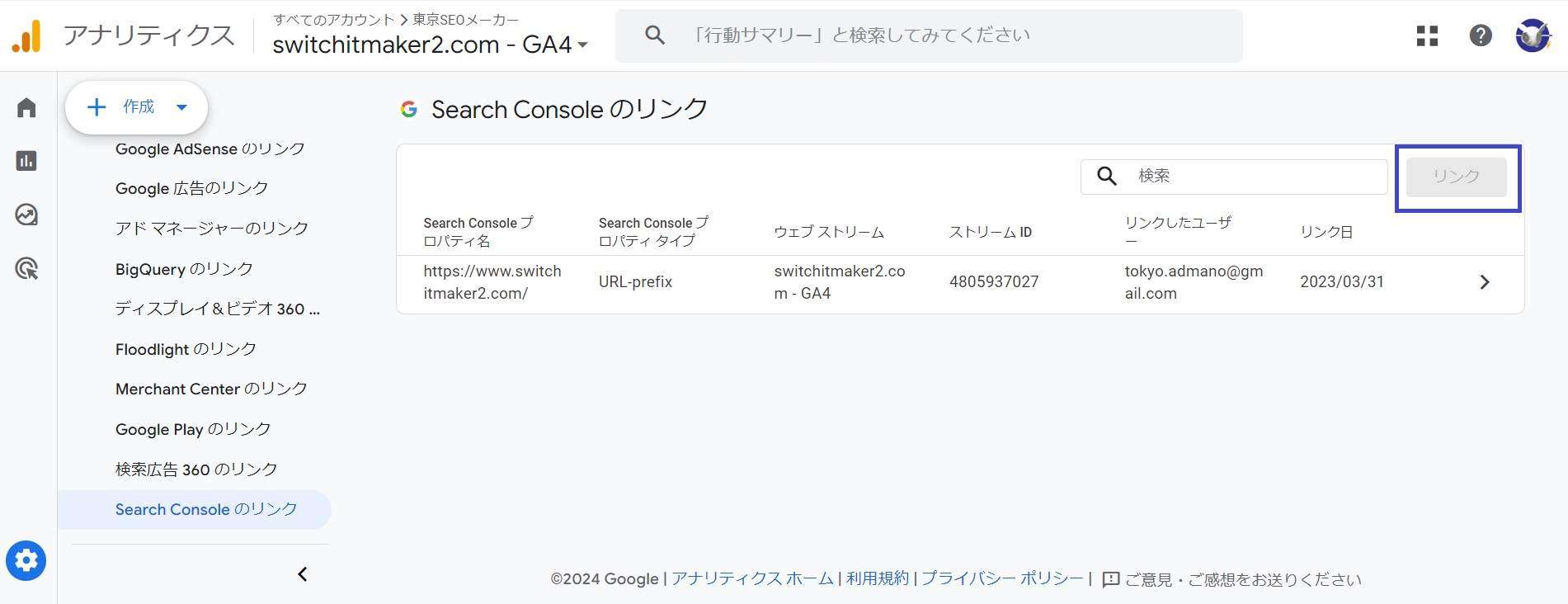Collapse the admin side menu
The height and width of the screenshot is (604, 1568).
pyautogui.click(x=303, y=574)
